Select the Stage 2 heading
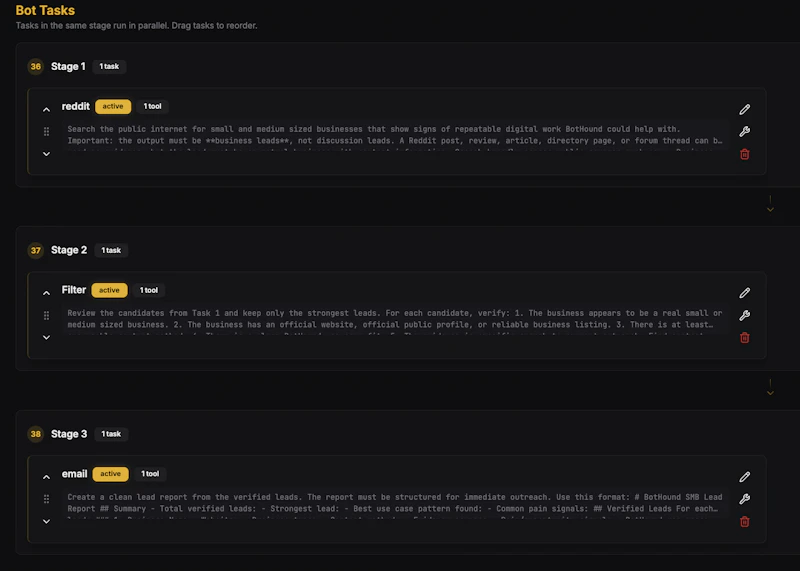 [x=69, y=250]
